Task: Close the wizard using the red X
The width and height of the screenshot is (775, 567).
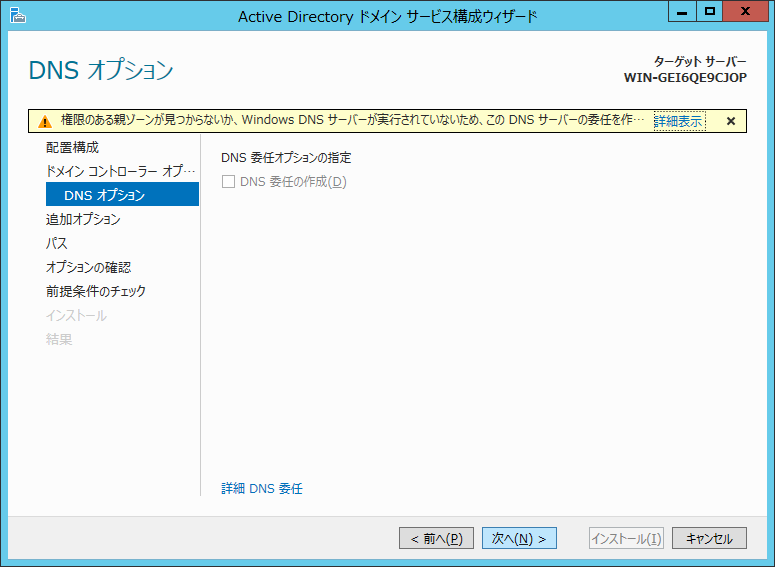Action: click(746, 13)
